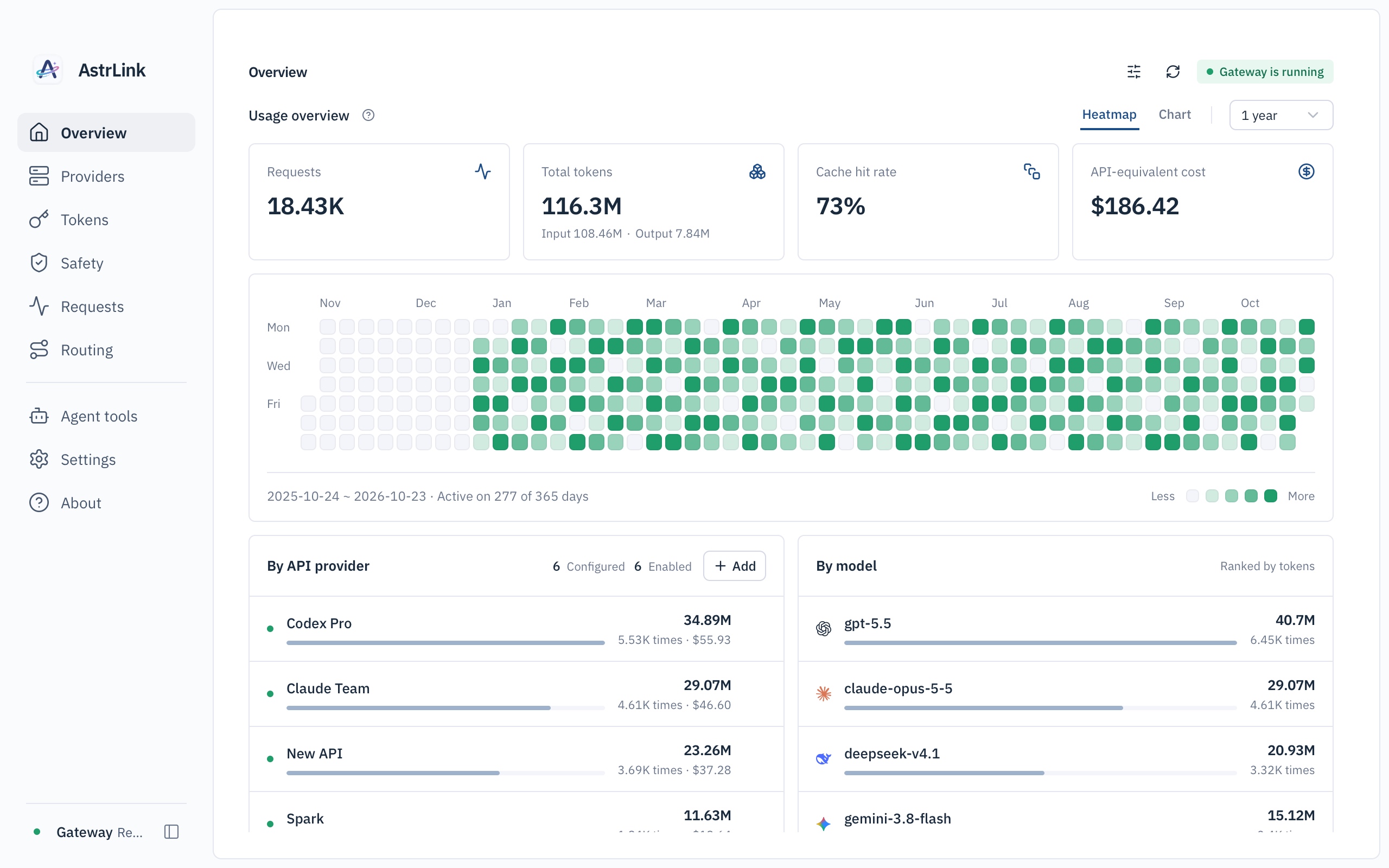Switch to the Chart tab

point(1174,115)
